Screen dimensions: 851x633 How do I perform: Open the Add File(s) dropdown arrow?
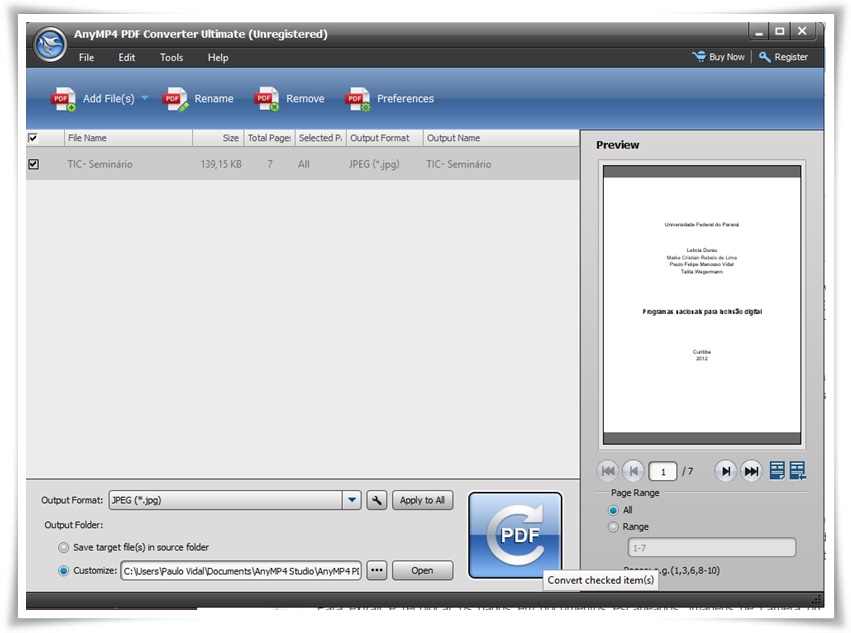tap(144, 98)
